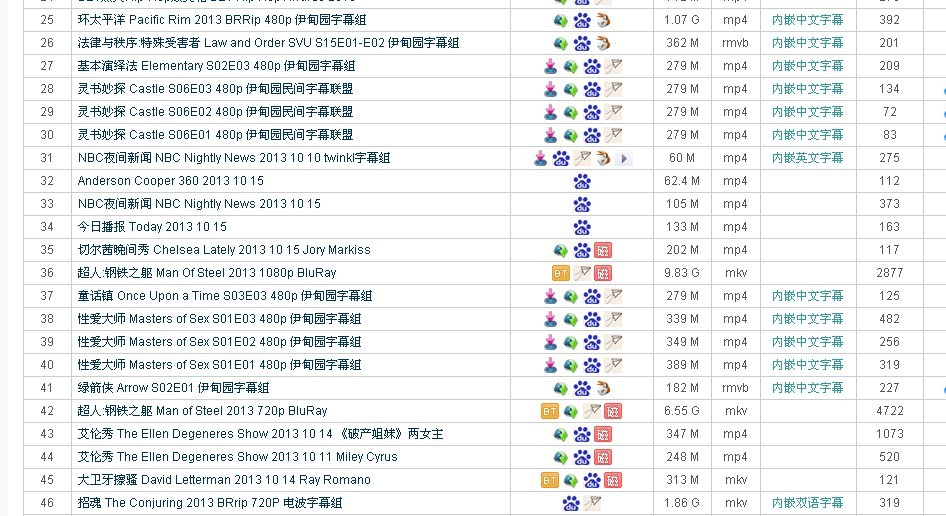Click paper plane icon for Once Upon a Time S03E03
Image resolution: width=946 pixels, height=516 pixels.
click(x=614, y=296)
